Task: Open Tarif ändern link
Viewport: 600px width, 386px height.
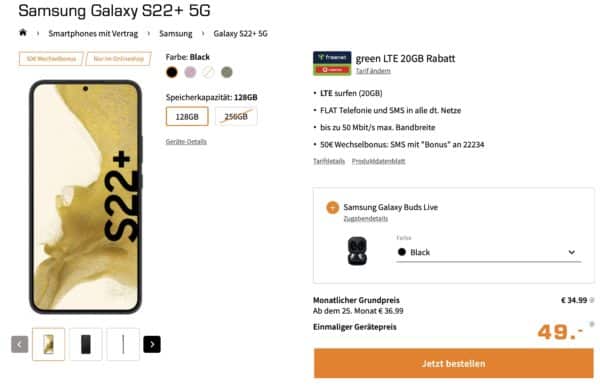Action: [x=373, y=71]
